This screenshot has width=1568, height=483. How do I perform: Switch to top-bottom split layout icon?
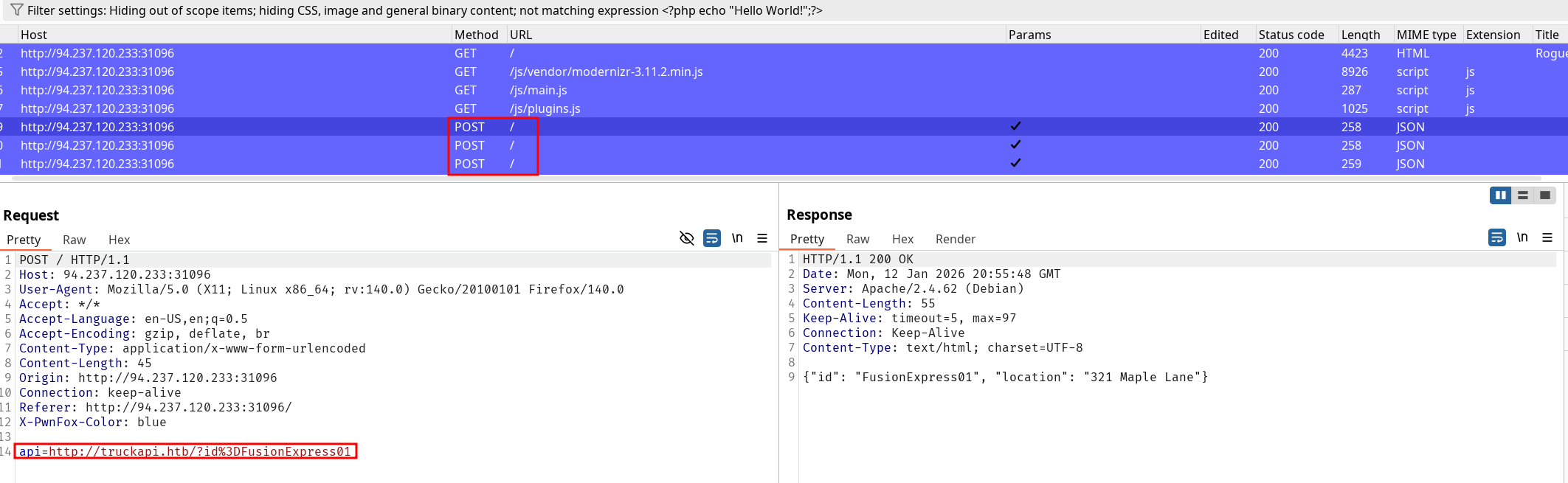coord(1522,195)
